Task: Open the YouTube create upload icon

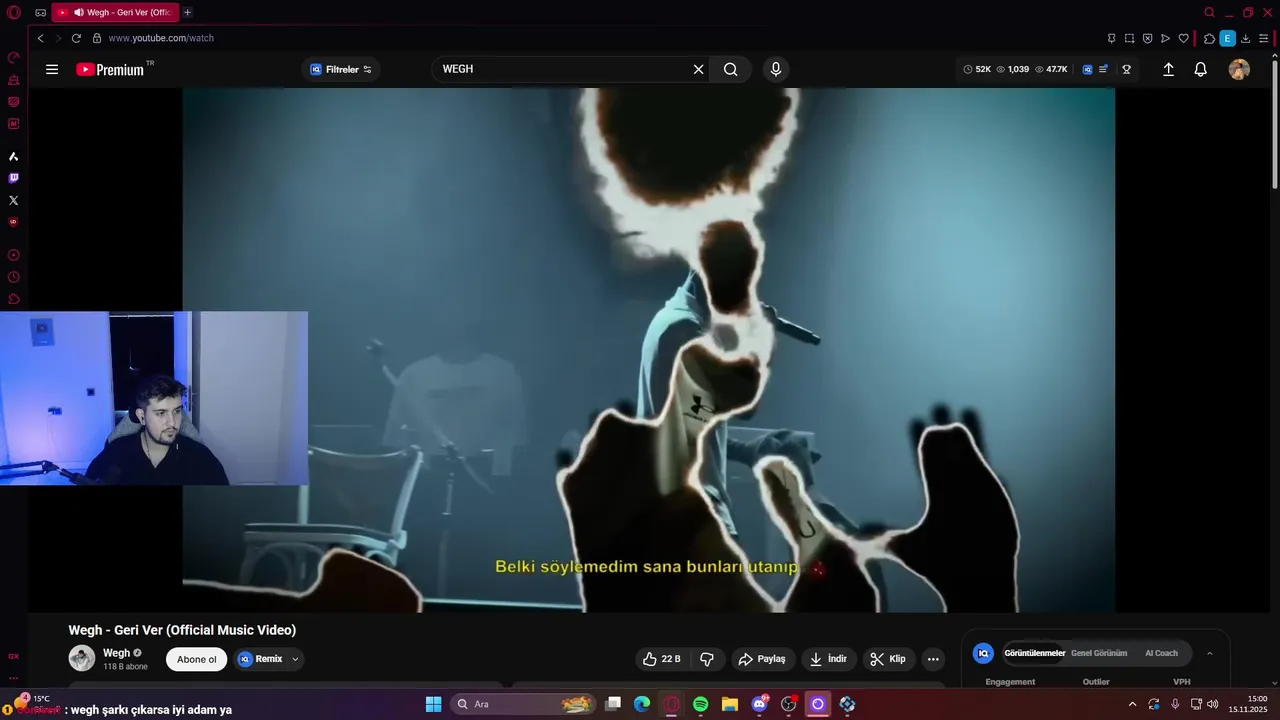Action: 1168,69
